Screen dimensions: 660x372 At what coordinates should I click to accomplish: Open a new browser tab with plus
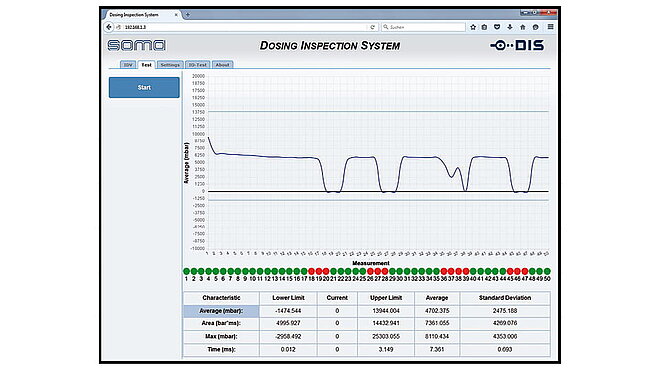tap(188, 15)
